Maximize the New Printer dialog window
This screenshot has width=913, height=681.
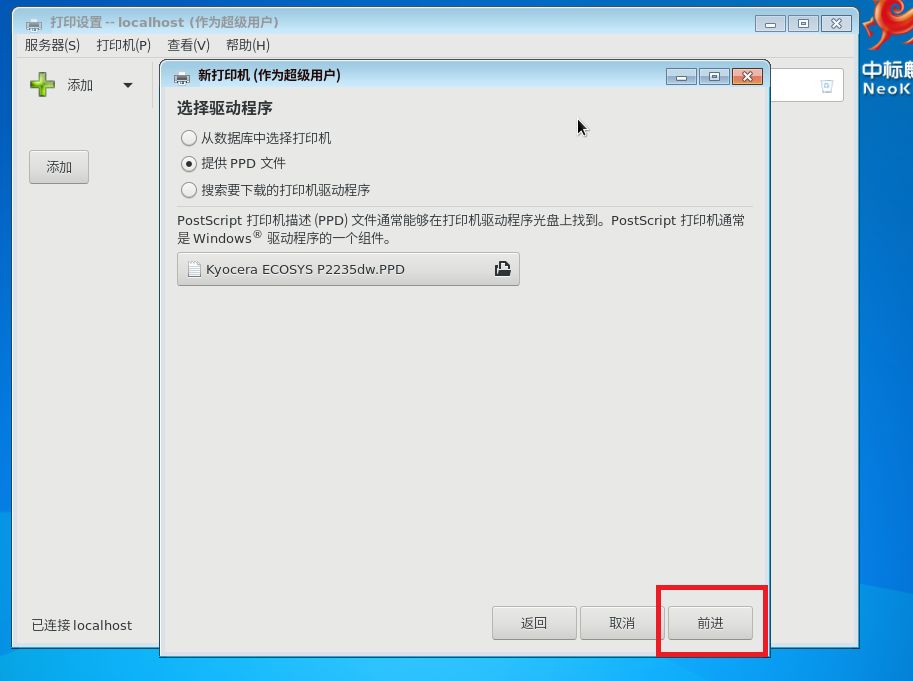coord(714,76)
